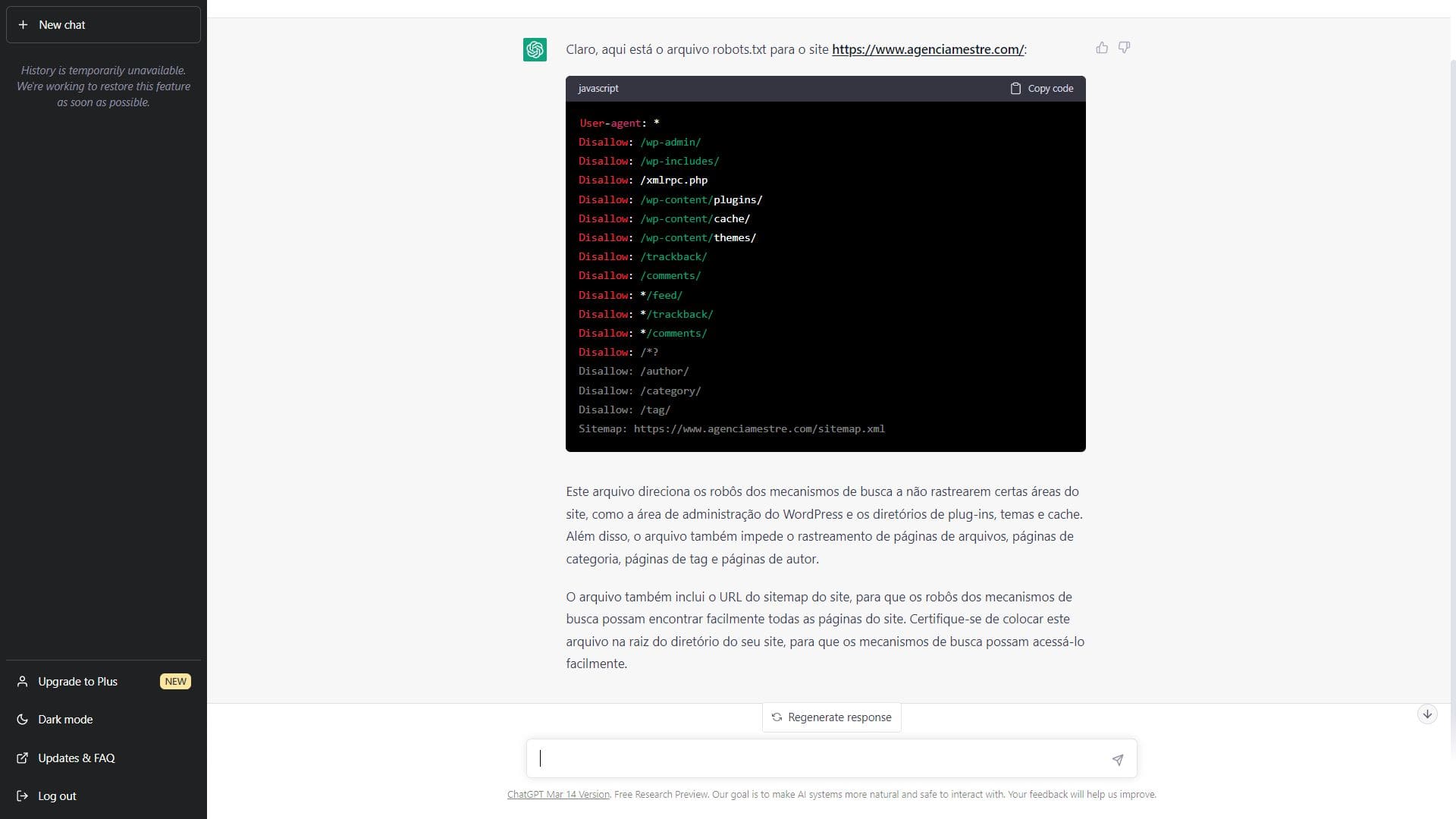Open the agenciamestre.com hyperlink
Image resolution: width=1456 pixels, height=819 pixels.
pyautogui.click(x=927, y=49)
